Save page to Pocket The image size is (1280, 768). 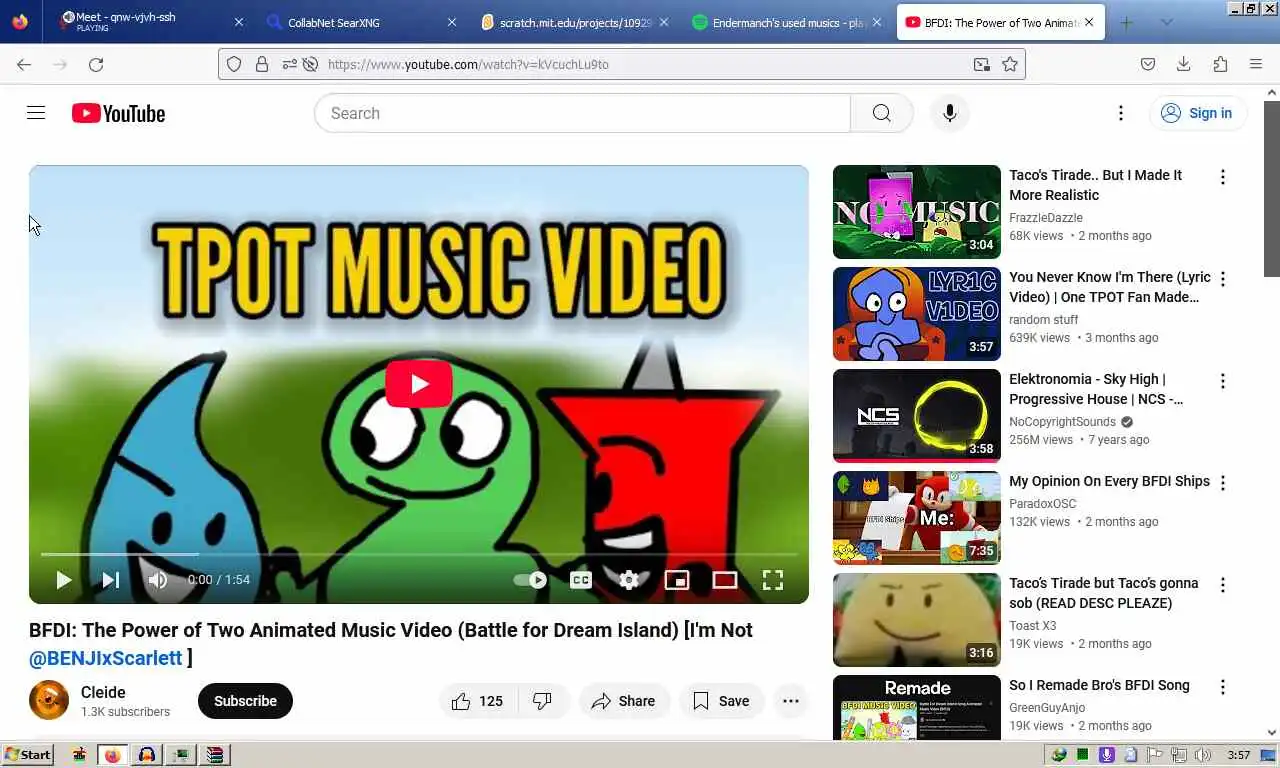click(1148, 64)
